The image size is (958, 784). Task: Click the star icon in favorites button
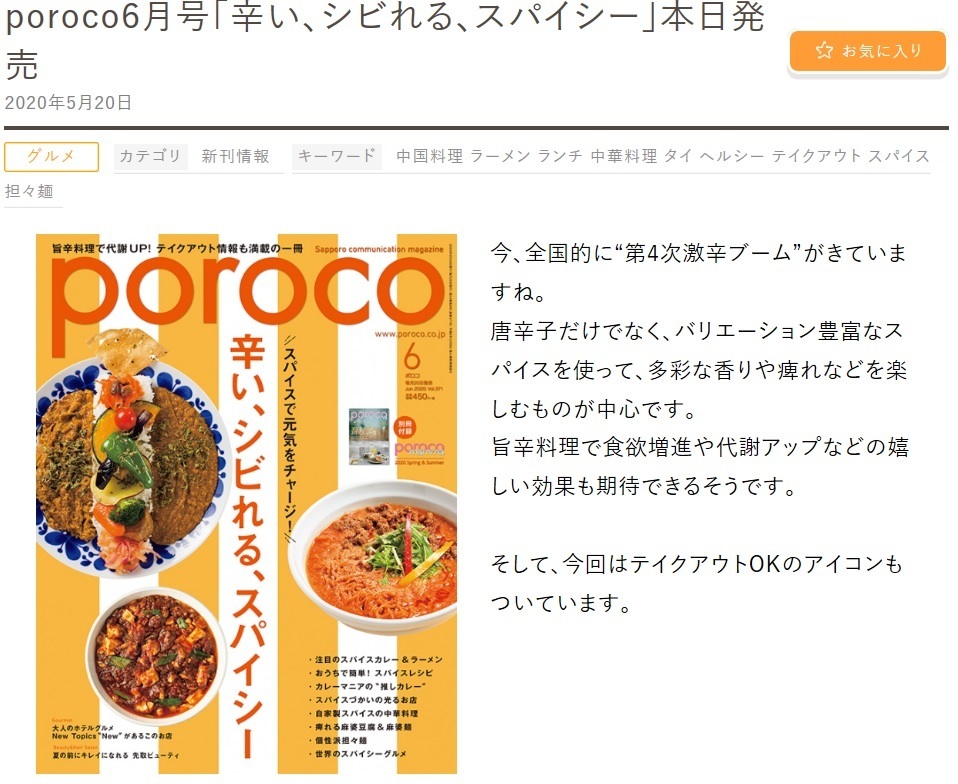(824, 50)
